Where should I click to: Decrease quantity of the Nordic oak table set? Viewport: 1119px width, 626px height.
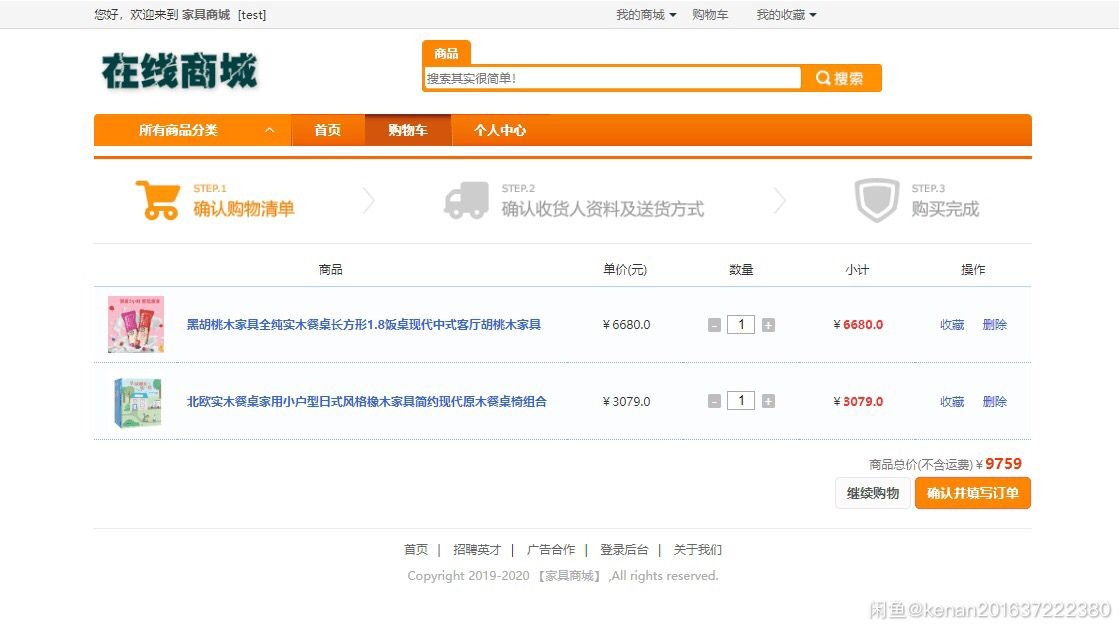click(x=714, y=402)
